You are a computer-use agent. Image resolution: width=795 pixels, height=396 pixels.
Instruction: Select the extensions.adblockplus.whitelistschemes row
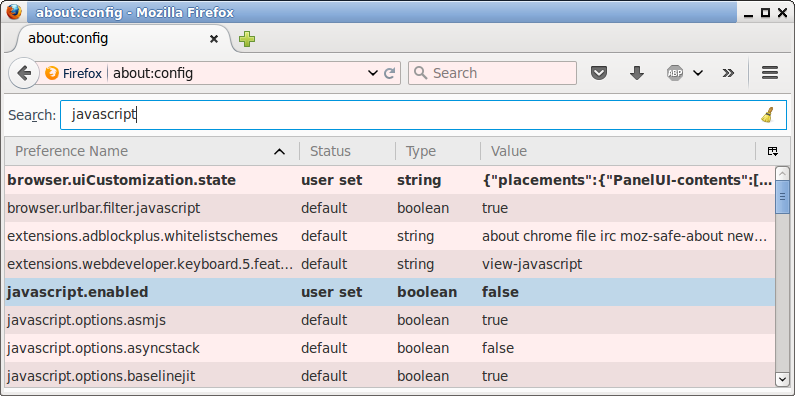pos(390,236)
